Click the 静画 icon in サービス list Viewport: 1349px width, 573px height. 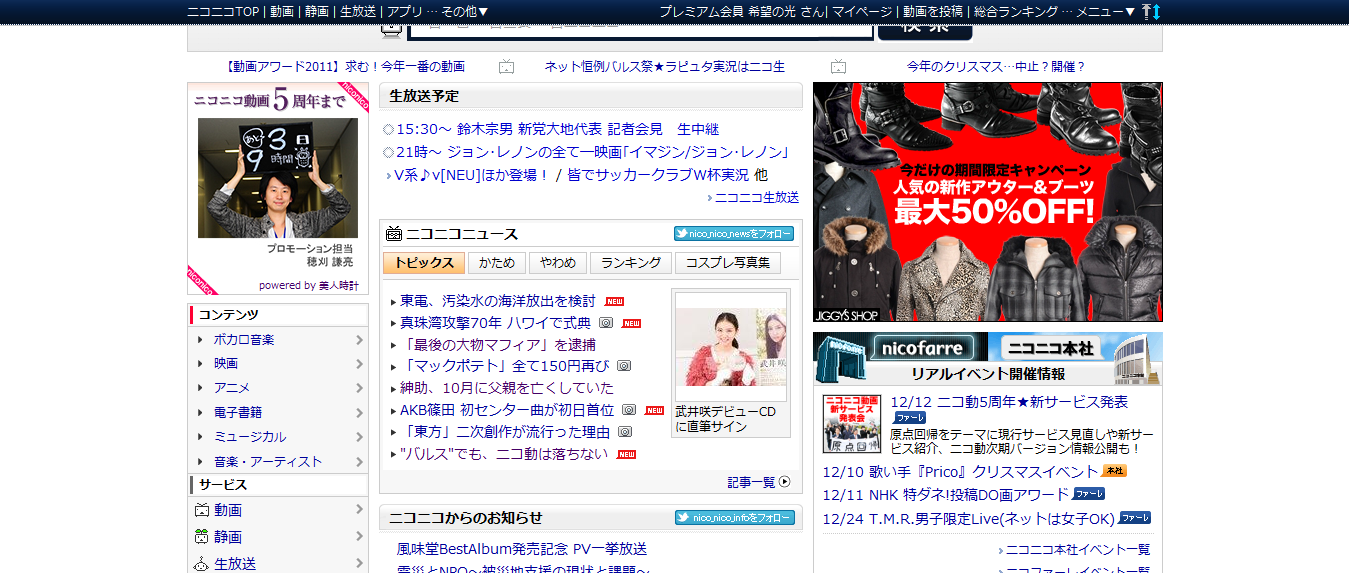201,536
